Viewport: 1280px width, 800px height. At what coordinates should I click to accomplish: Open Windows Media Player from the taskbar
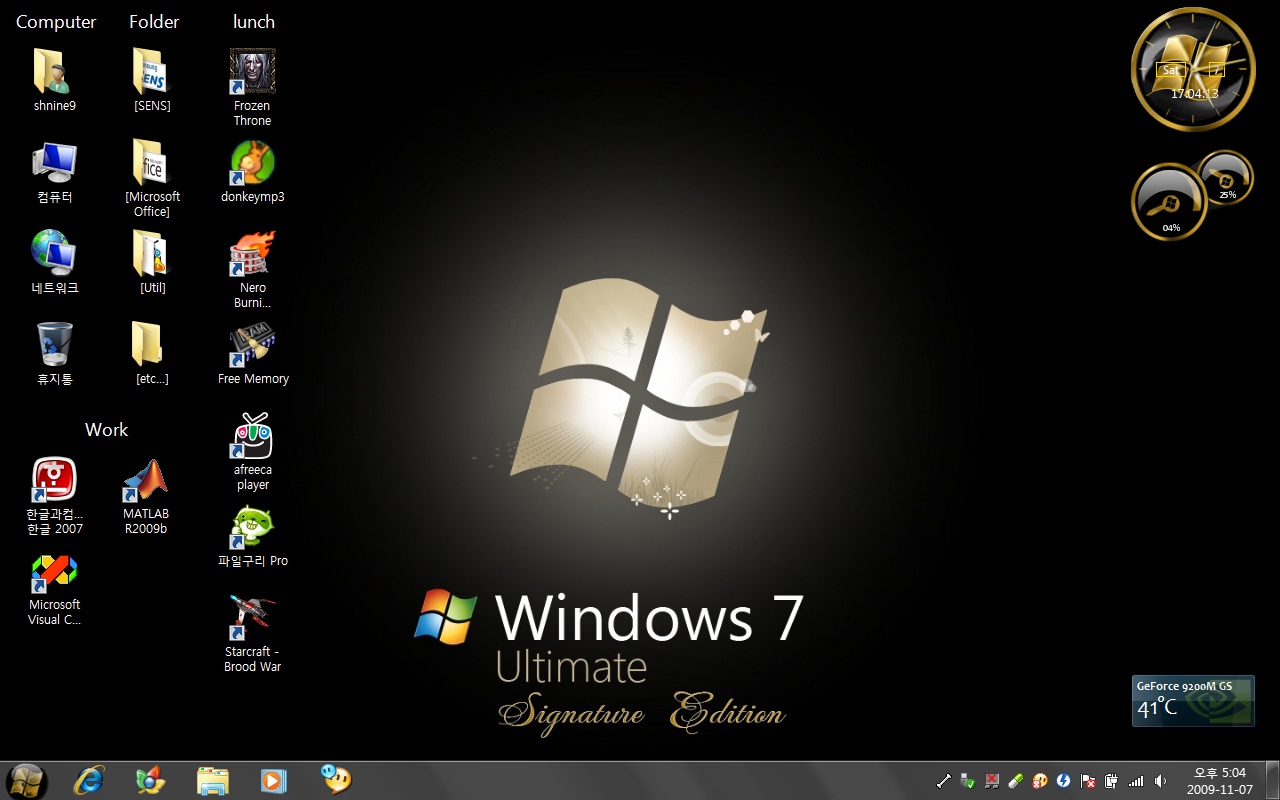click(273, 780)
